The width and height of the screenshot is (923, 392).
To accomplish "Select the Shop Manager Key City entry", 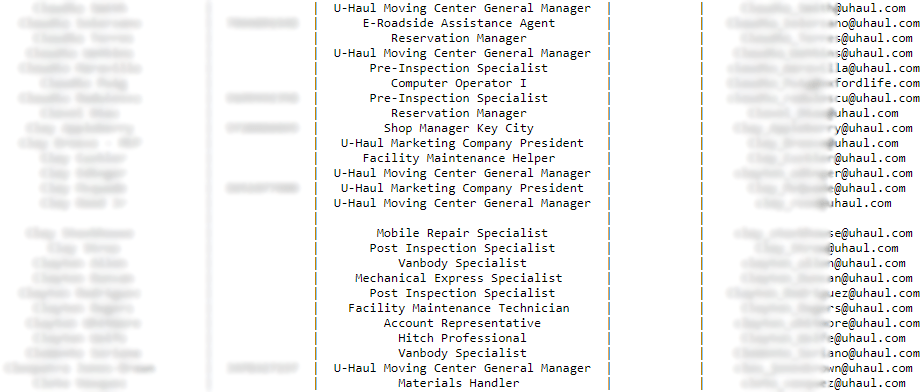I will [459, 128].
